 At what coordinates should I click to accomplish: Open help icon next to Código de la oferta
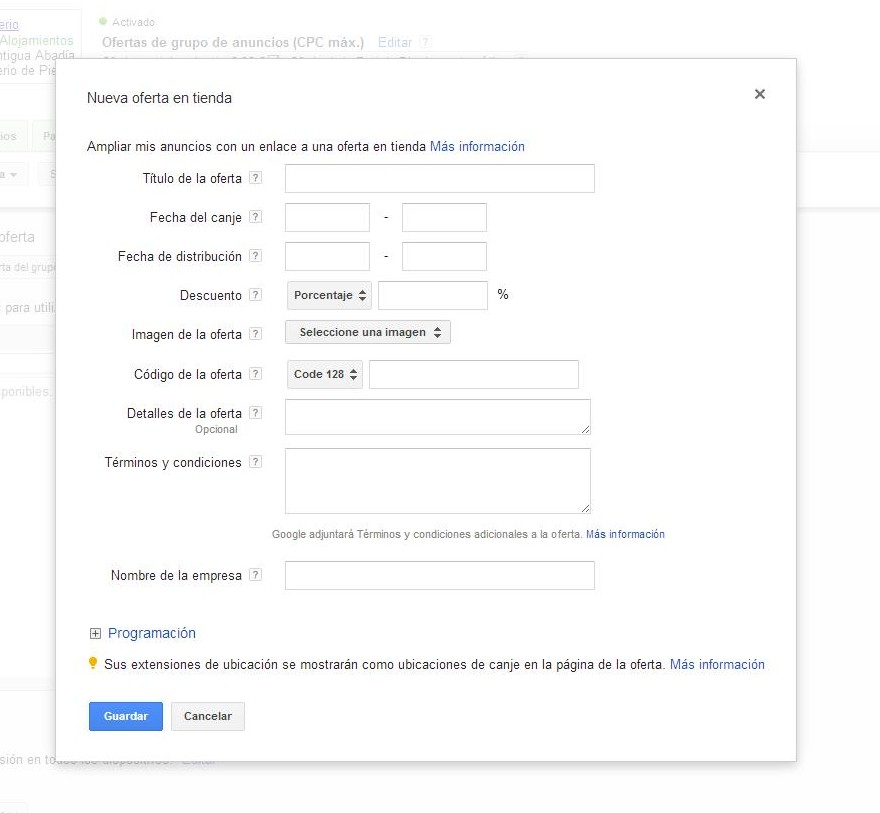[x=255, y=374]
